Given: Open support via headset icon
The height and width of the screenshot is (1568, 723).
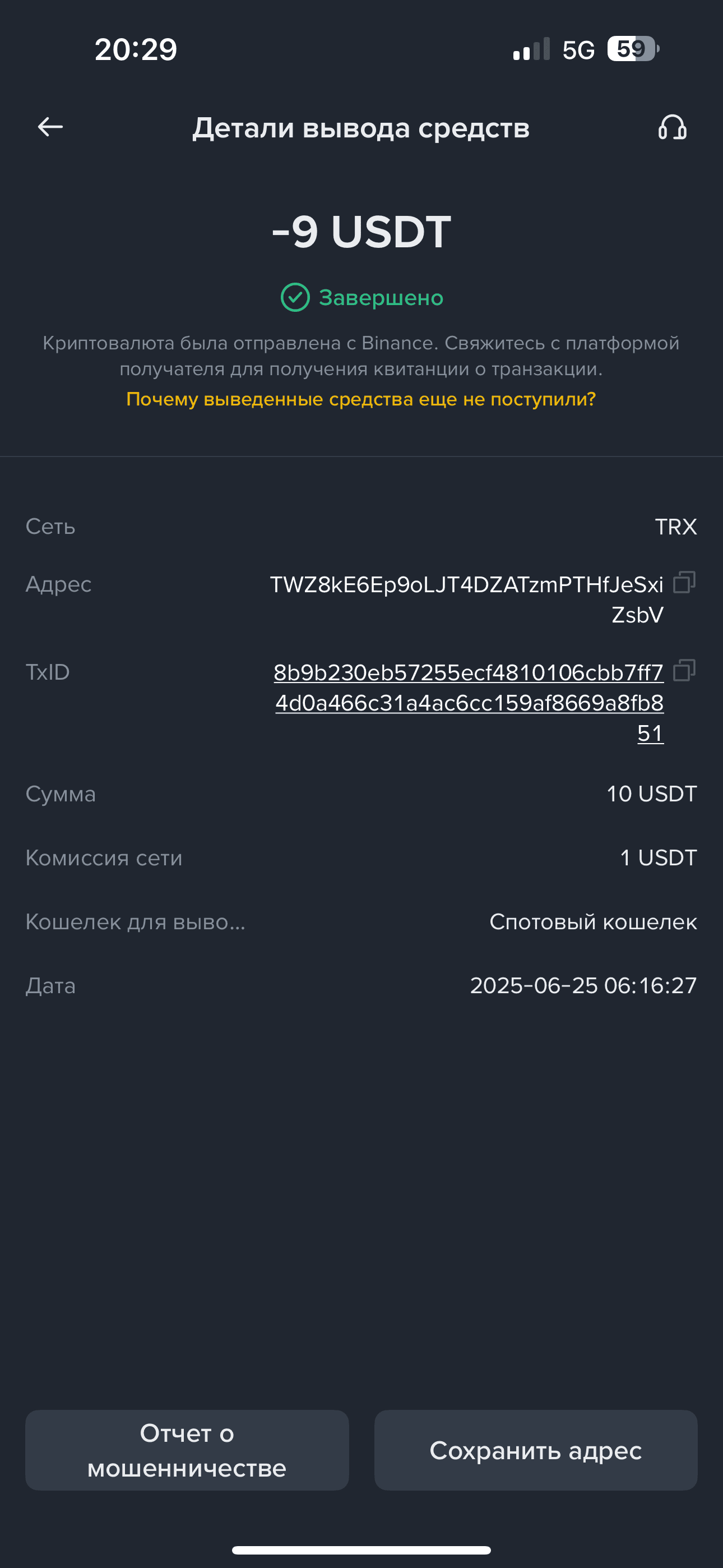Looking at the screenshot, I should click(672, 127).
